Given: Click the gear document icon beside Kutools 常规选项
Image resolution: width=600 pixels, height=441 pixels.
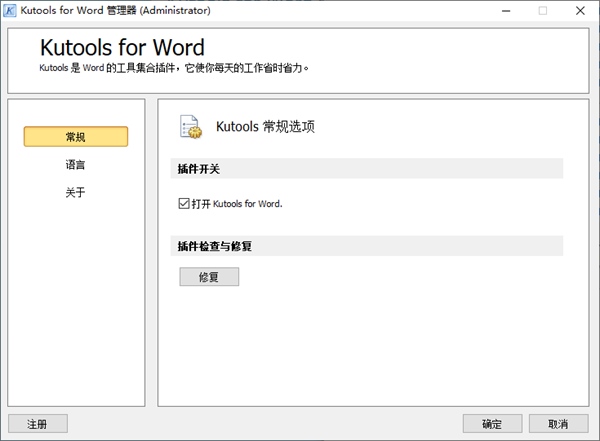Looking at the screenshot, I should [x=190, y=127].
